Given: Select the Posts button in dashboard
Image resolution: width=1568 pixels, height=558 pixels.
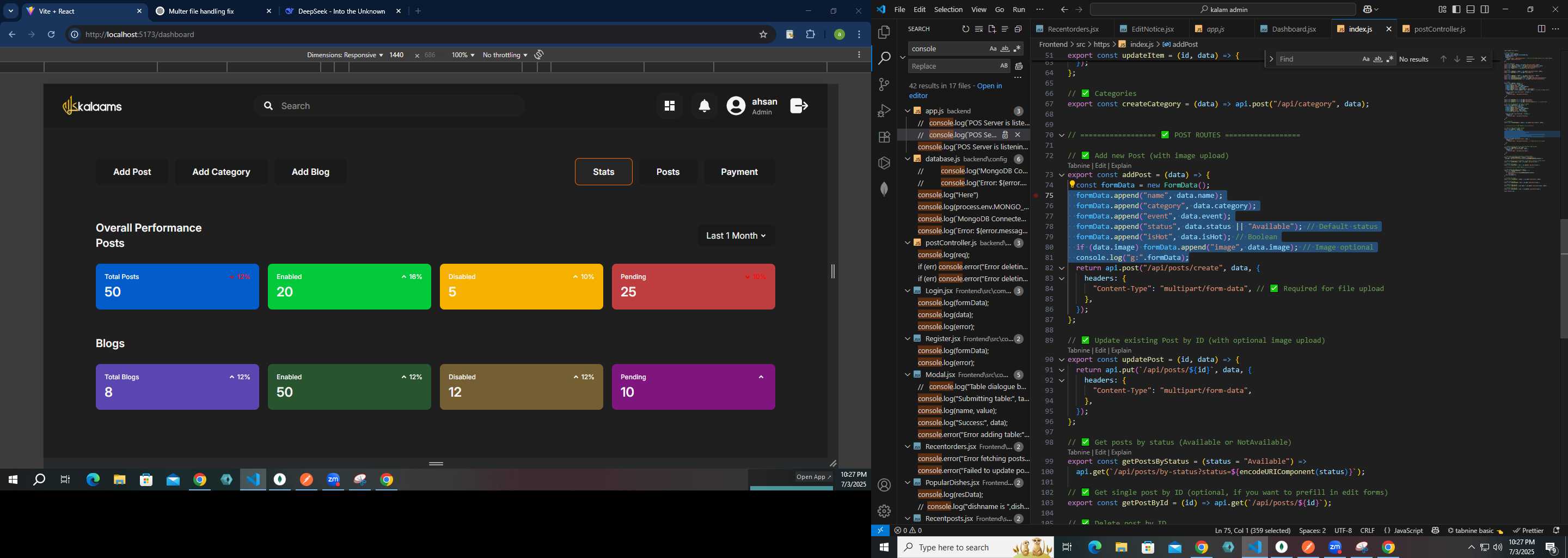Looking at the screenshot, I should tap(667, 172).
